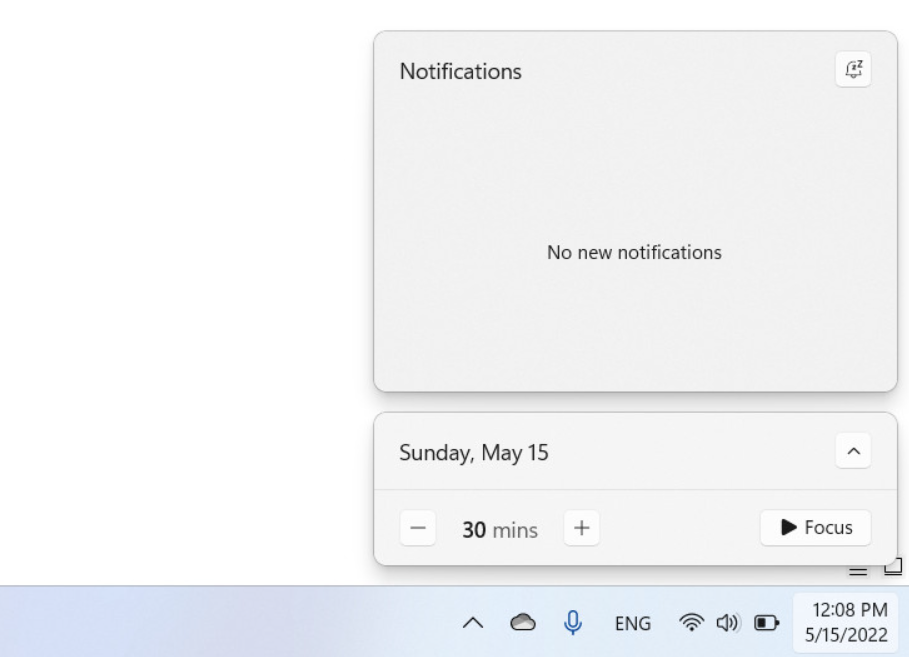Click the blue microphone tray icon
The image size is (909, 657).
coord(573,623)
